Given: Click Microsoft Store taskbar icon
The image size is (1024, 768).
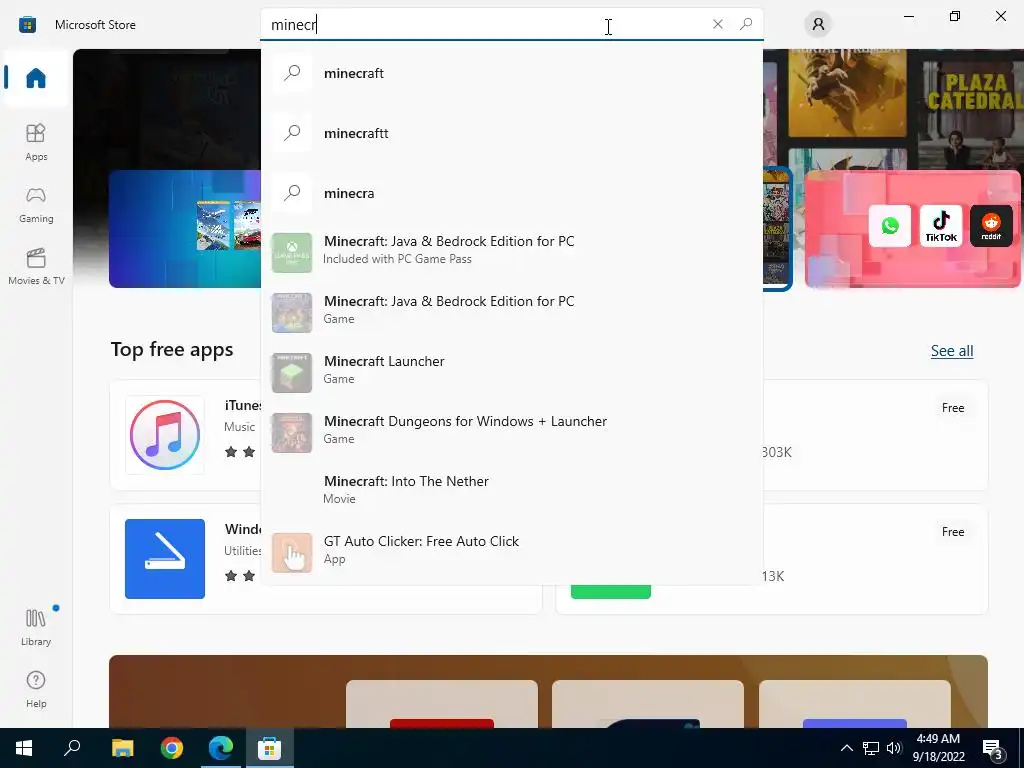Looking at the screenshot, I should [x=269, y=748].
